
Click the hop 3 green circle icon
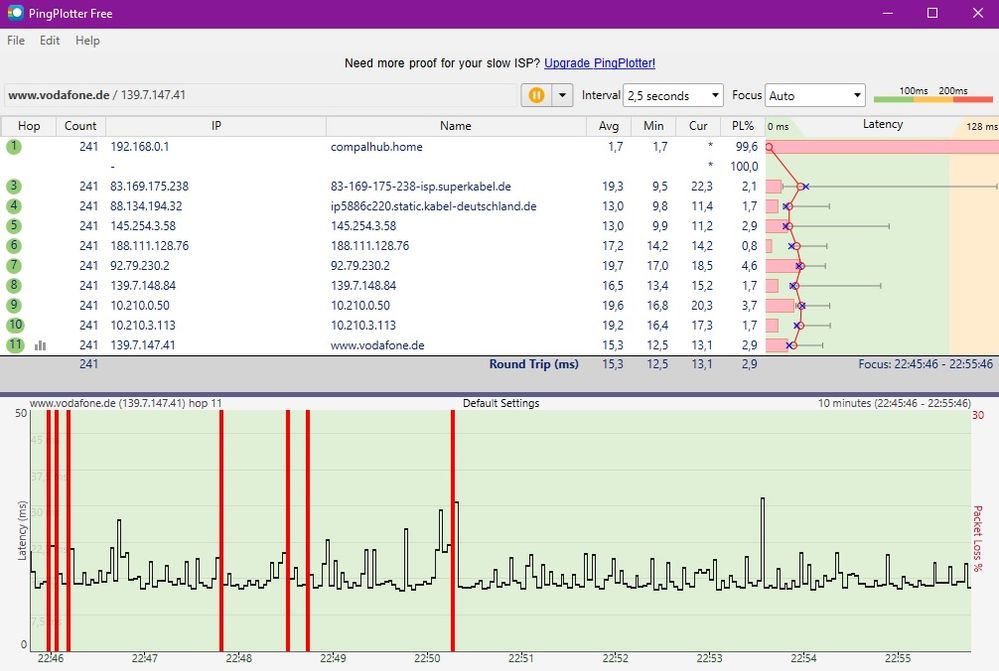point(14,186)
